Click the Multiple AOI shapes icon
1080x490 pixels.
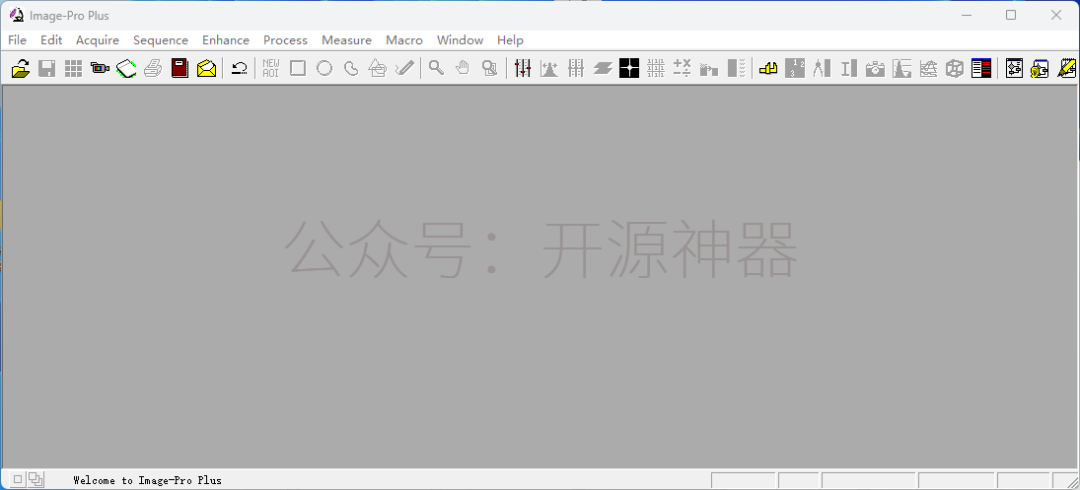(377, 68)
